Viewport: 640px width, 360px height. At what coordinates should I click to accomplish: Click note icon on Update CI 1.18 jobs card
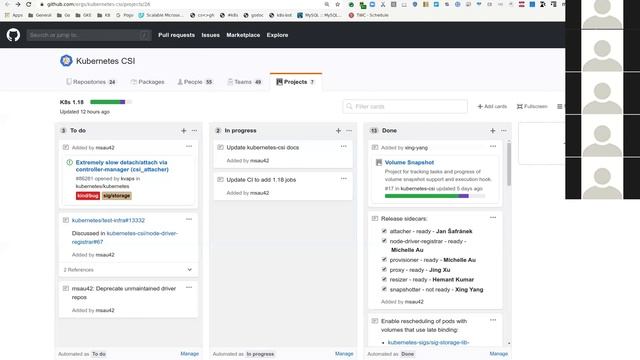click(220, 180)
